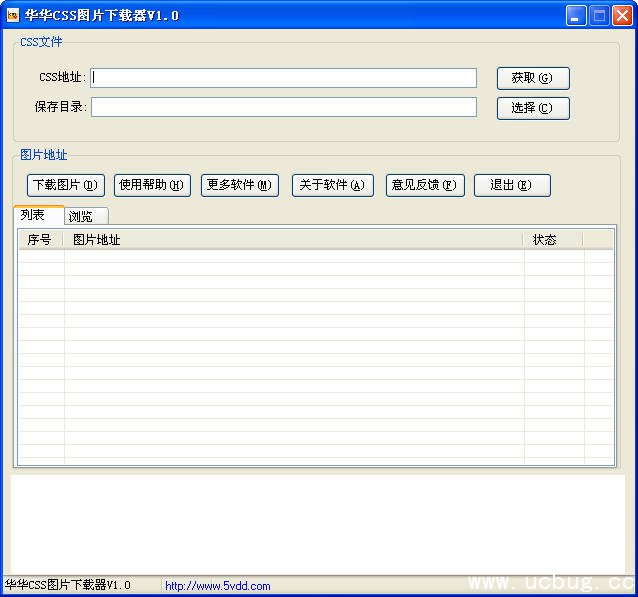Maximize the downloader window
The width and height of the screenshot is (638, 597).
(599, 15)
